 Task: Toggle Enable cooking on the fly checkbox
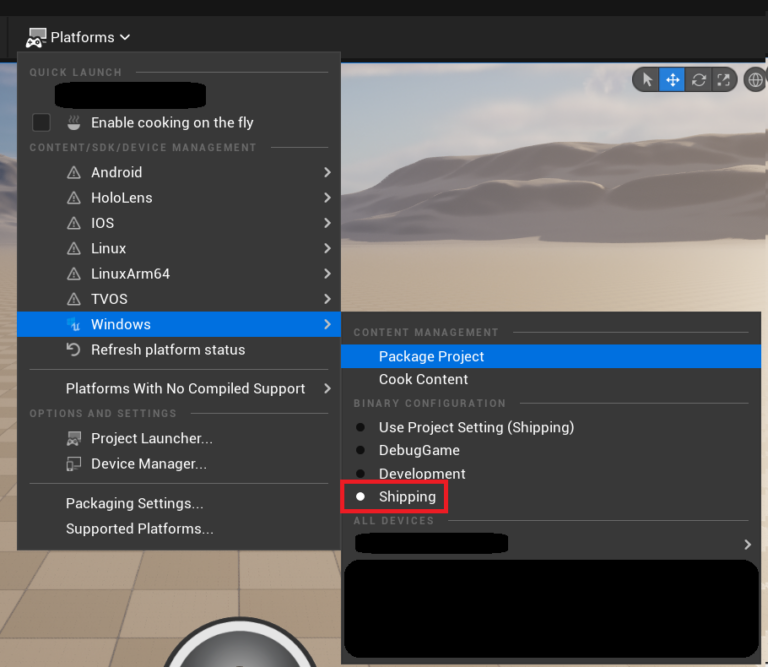pos(41,122)
